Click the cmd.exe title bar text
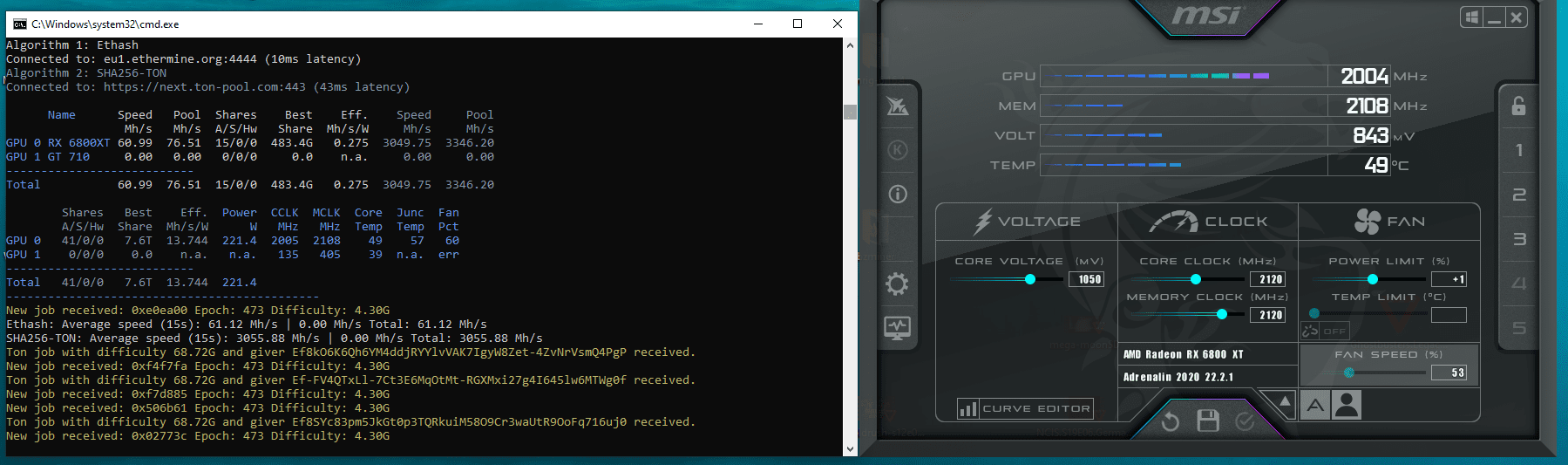This screenshot has height=465, width=1568. 105,24
